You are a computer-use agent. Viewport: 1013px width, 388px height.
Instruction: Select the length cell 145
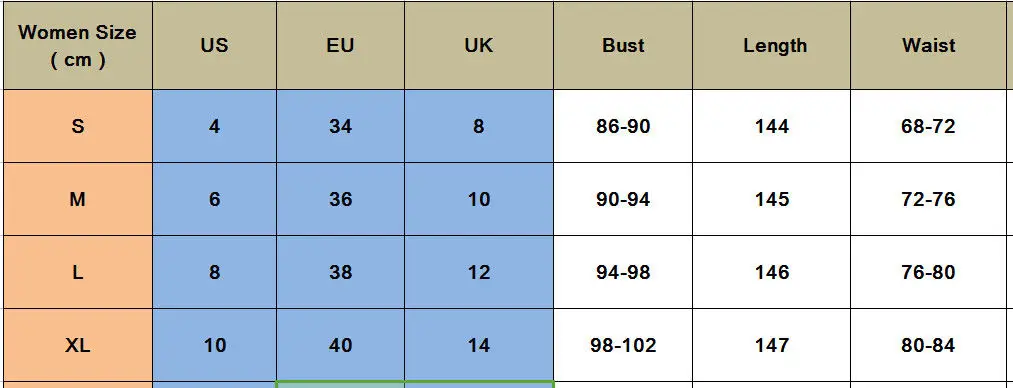(x=771, y=199)
